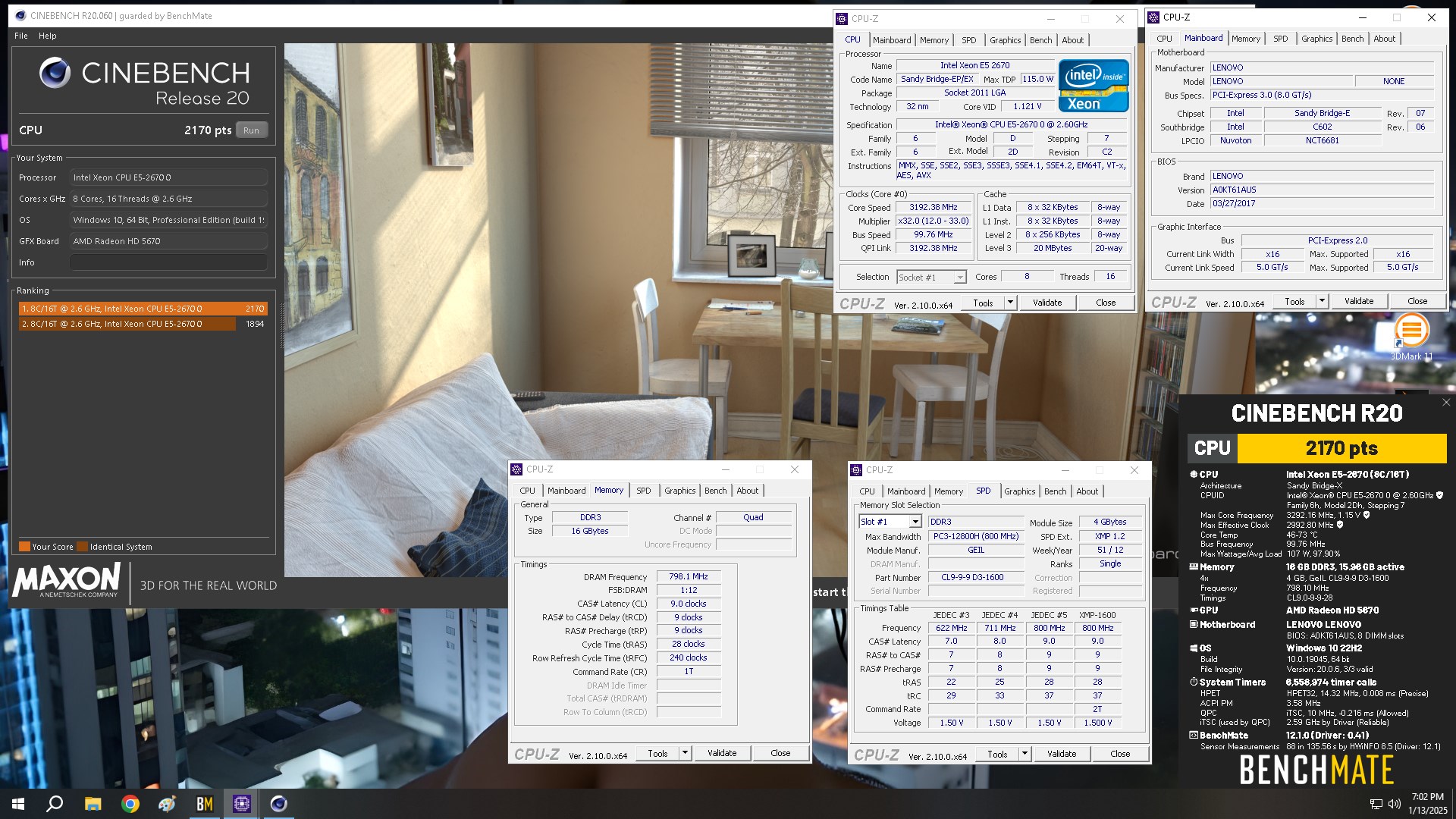The image size is (1456, 819).
Task: Switch to Bench tab in CPU window
Action: (x=1040, y=40)
